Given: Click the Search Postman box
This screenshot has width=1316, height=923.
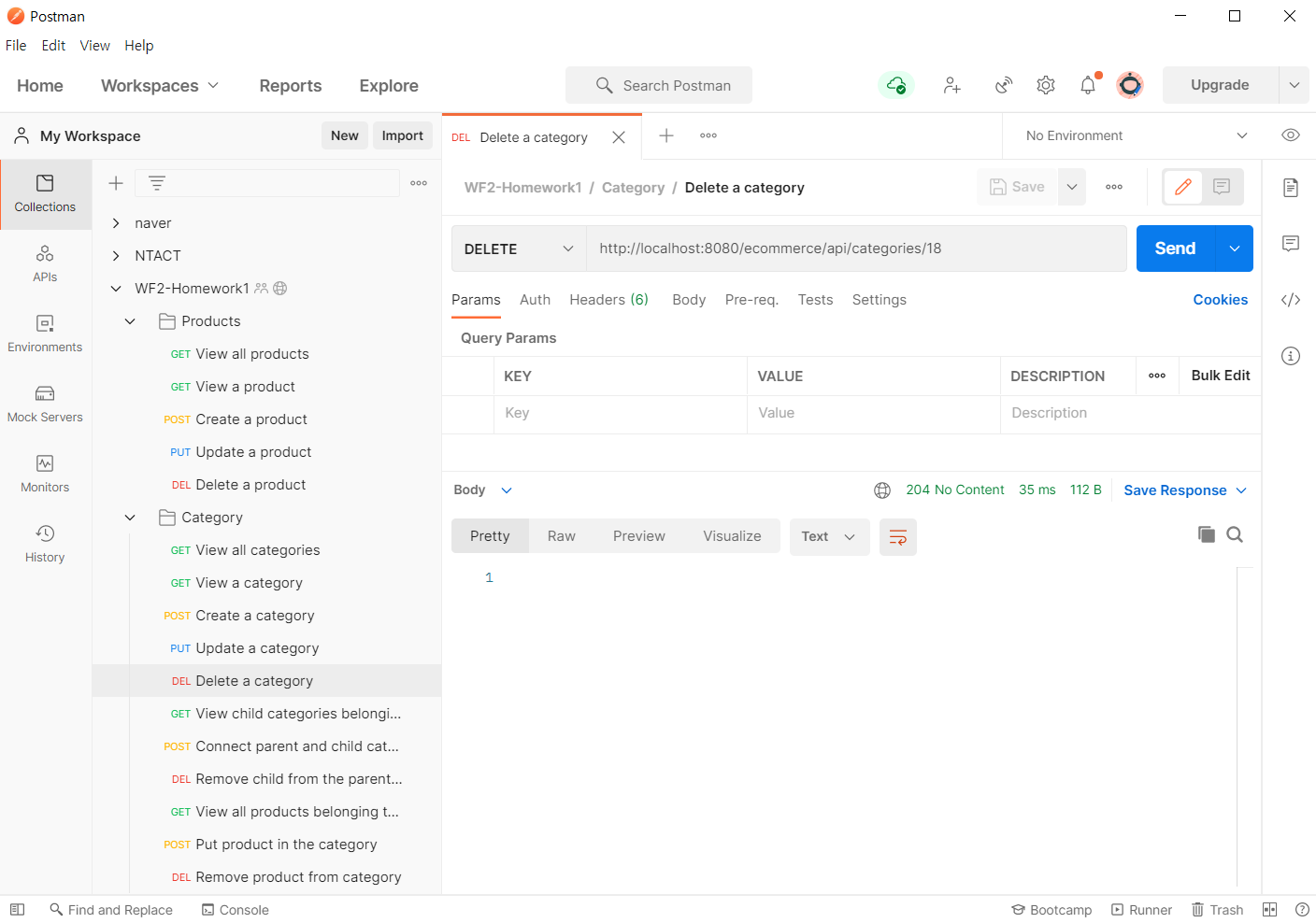Looking at the screenshot, I should 659,85.
